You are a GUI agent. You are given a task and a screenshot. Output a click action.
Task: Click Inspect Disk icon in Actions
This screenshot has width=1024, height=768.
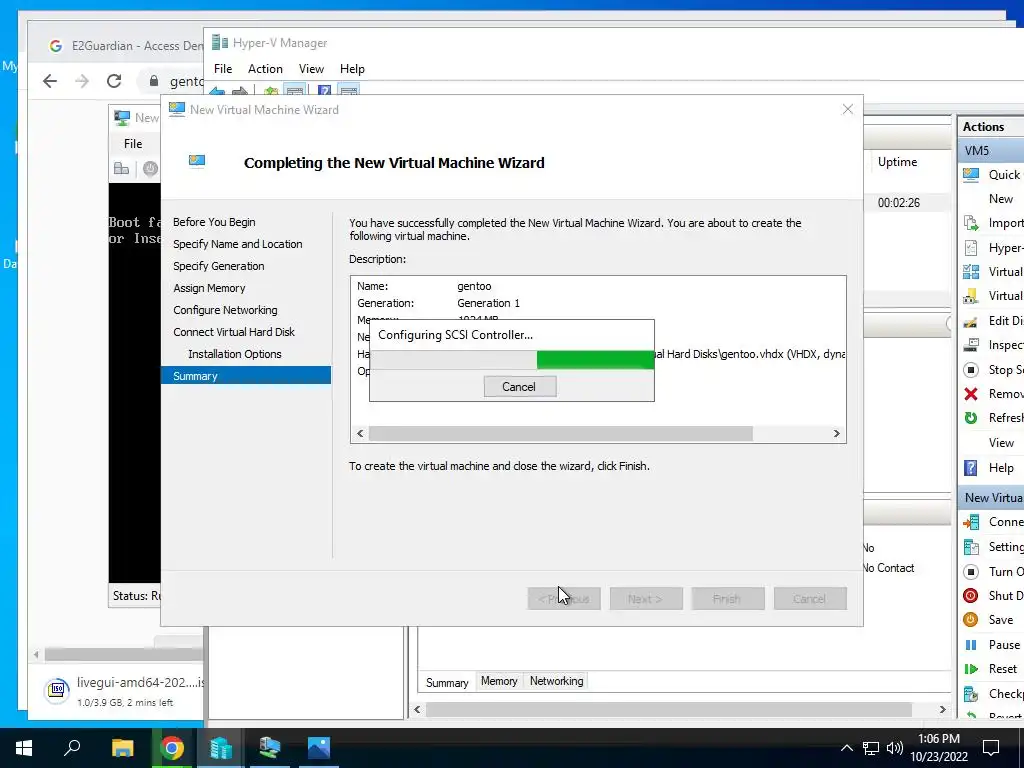coord(971,345)
